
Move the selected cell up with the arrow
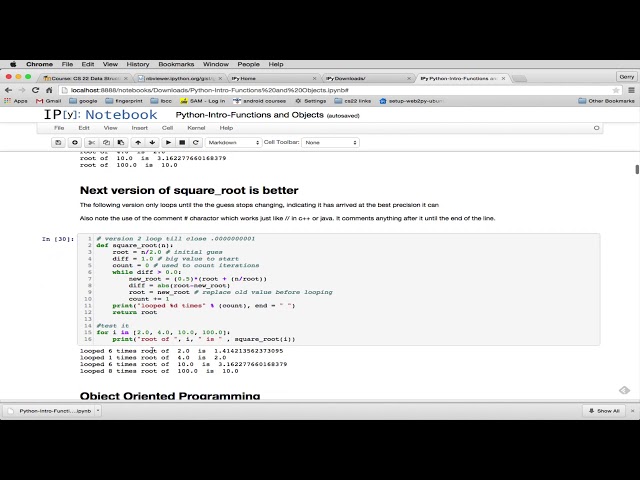coord(138,142)
